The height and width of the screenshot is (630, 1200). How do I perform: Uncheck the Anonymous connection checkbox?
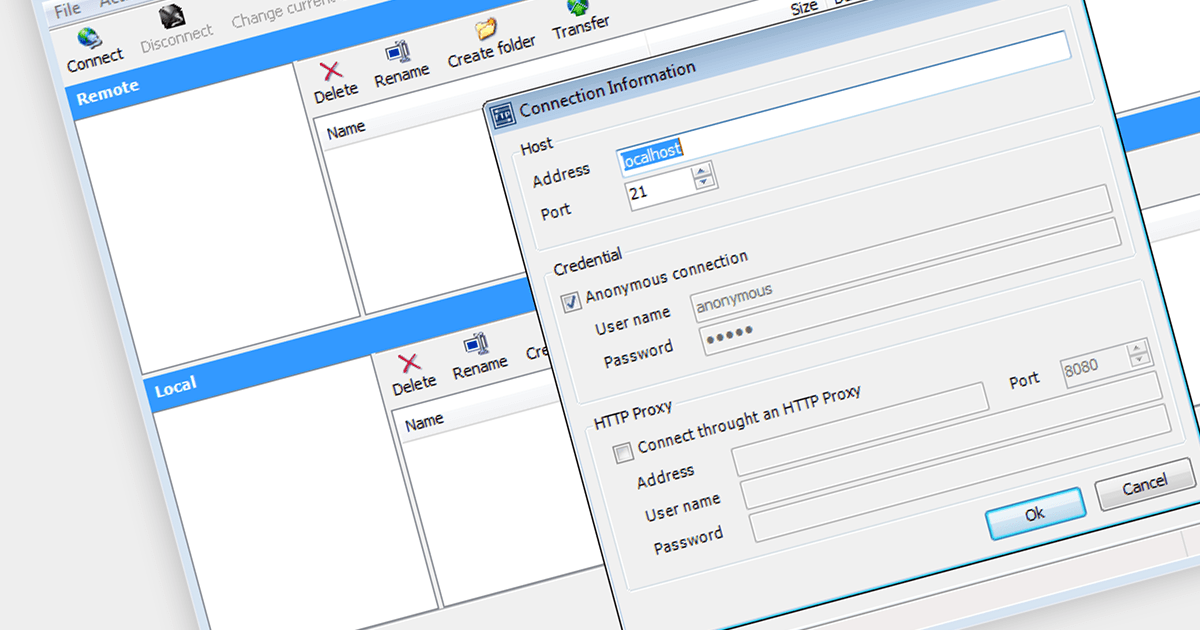[571, 301]
